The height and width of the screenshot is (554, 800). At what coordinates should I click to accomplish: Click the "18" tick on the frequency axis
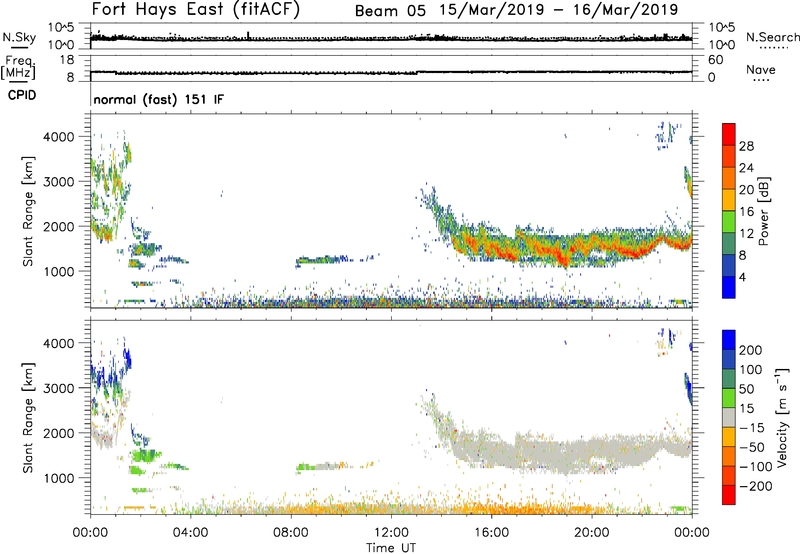pyautogui.click(x=67, y=60)
